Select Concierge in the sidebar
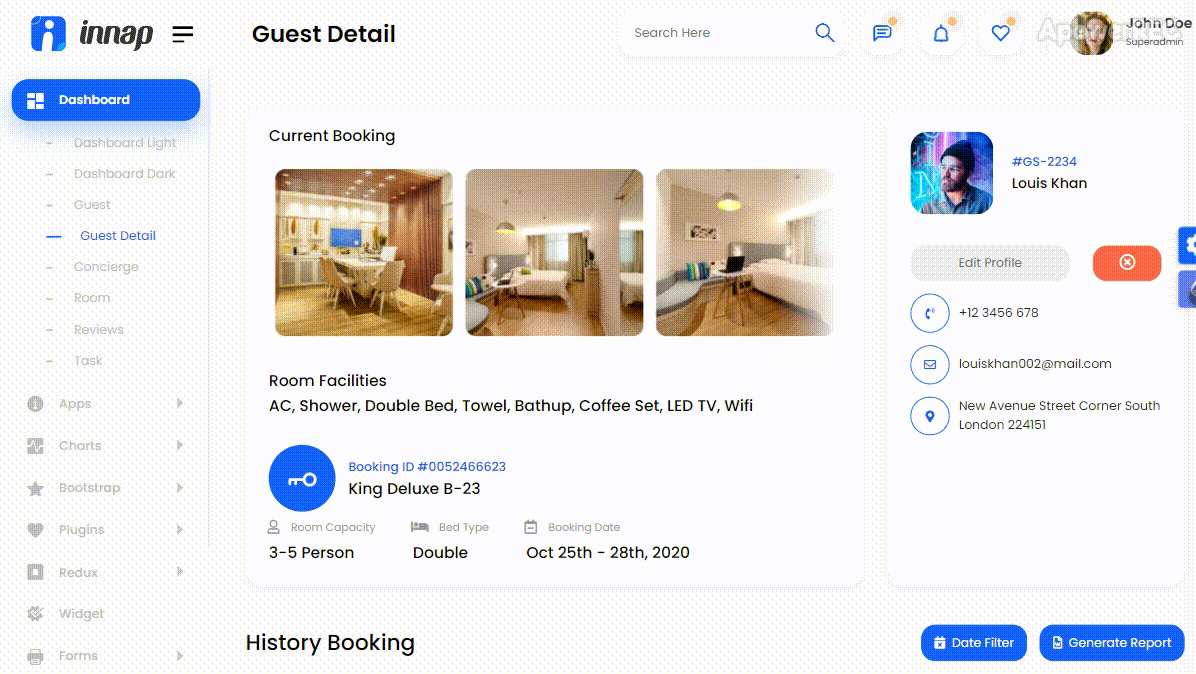 click(106, 267)
